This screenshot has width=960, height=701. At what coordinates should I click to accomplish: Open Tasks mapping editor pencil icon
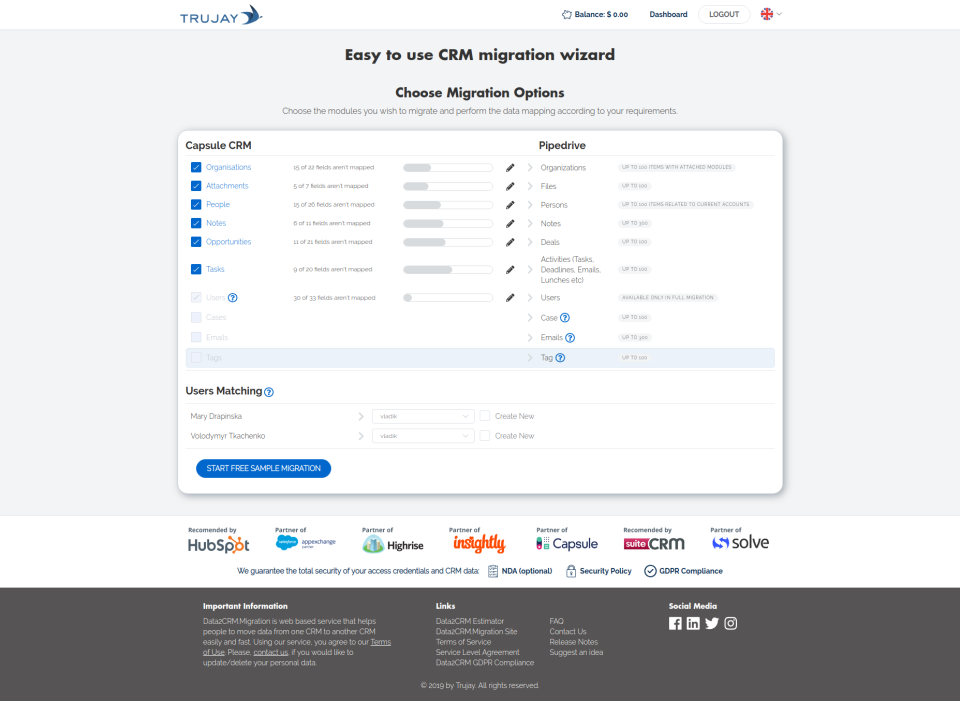click(x=510, y=269)
